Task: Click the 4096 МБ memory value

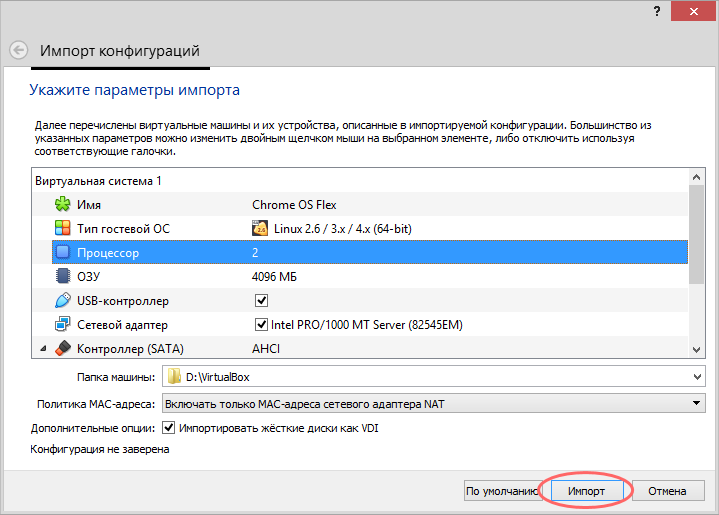Action: click(274, 277)
